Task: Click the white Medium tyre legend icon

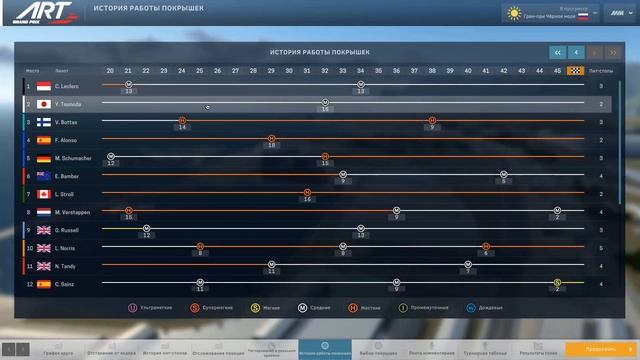Action: (x=302, y=308)
